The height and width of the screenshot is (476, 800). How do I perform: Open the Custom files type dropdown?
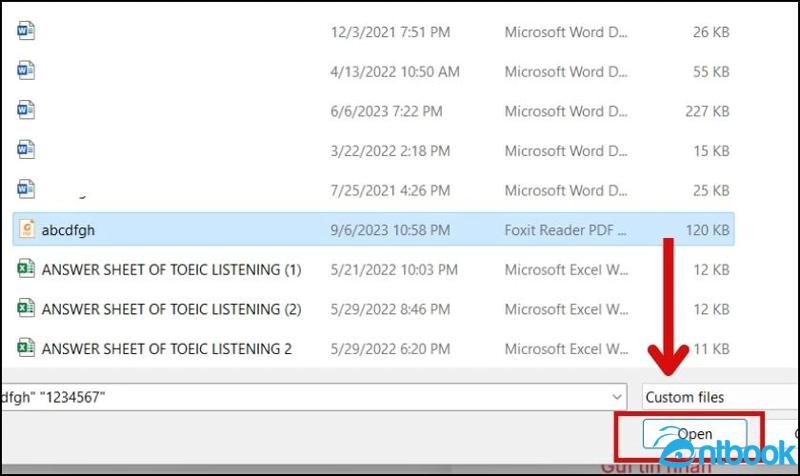click(720, 397)
